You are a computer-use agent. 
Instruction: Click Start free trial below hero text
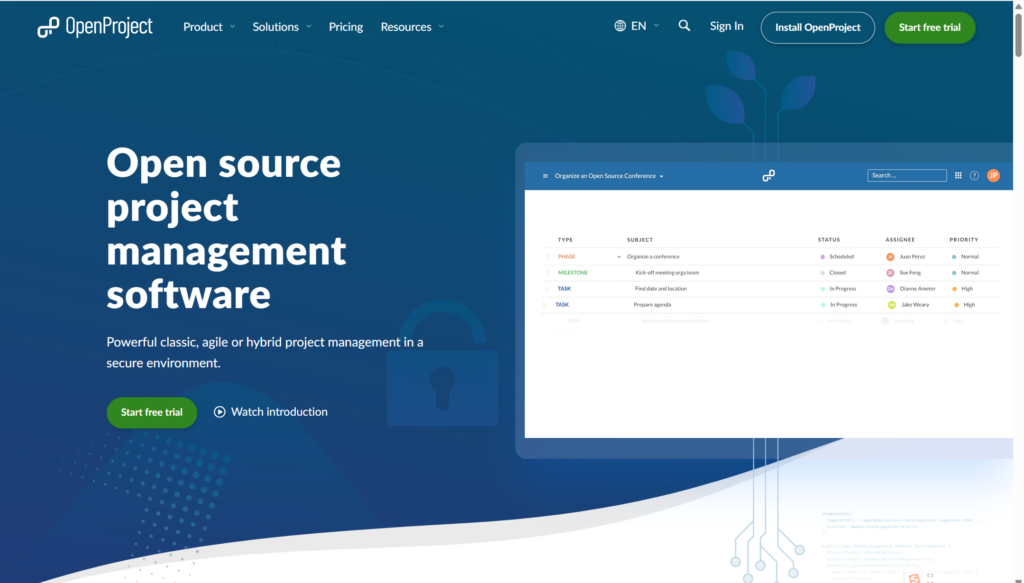[x=152, y=413]
